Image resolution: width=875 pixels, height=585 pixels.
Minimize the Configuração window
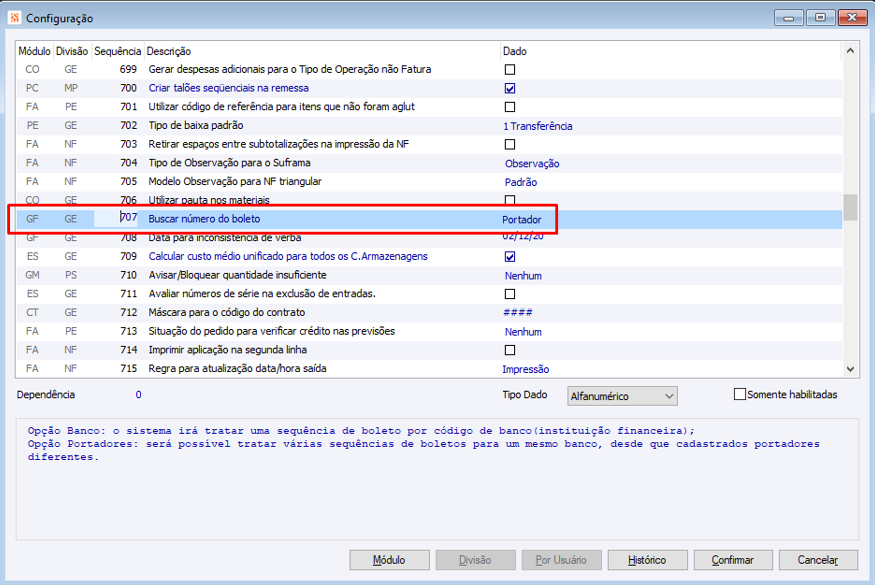(789, 17)
